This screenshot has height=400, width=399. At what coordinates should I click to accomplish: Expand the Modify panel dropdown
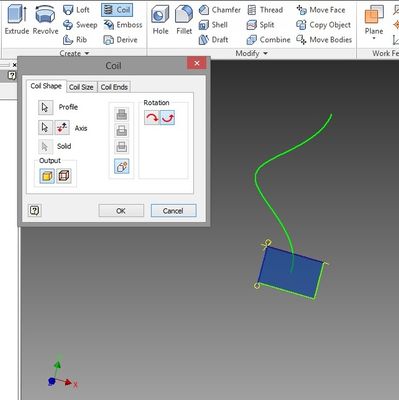pyautogui.click(x=252, y=53)
